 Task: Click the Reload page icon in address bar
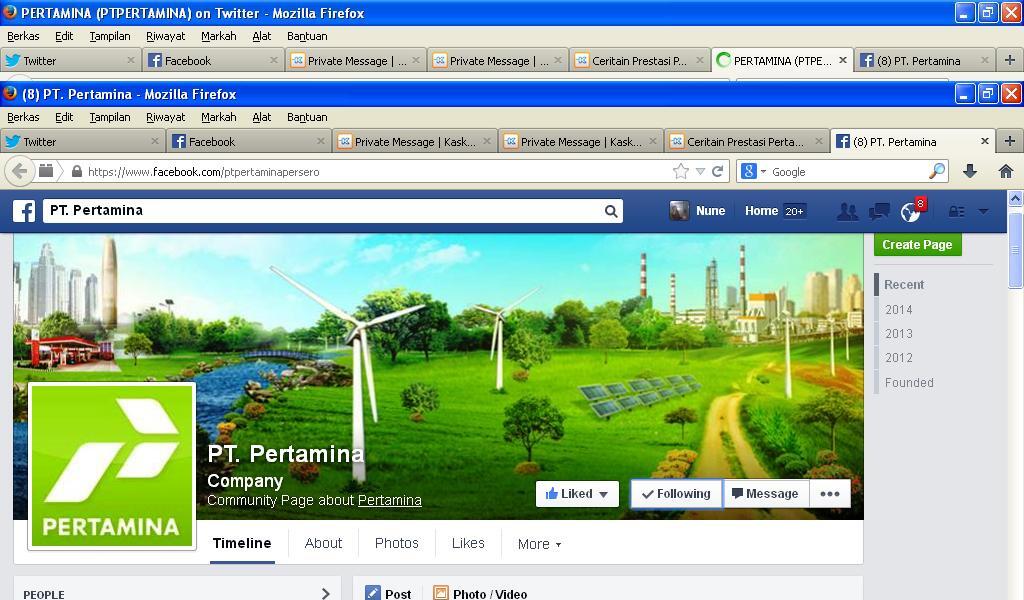718,172
